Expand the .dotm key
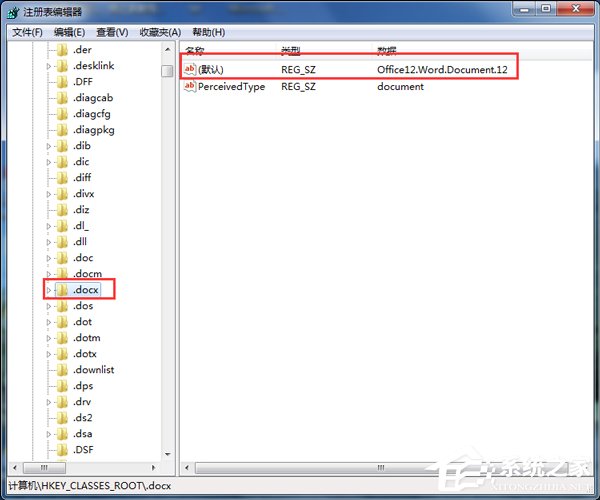Viewport: 600px width, 500px height. coord(49,338)
